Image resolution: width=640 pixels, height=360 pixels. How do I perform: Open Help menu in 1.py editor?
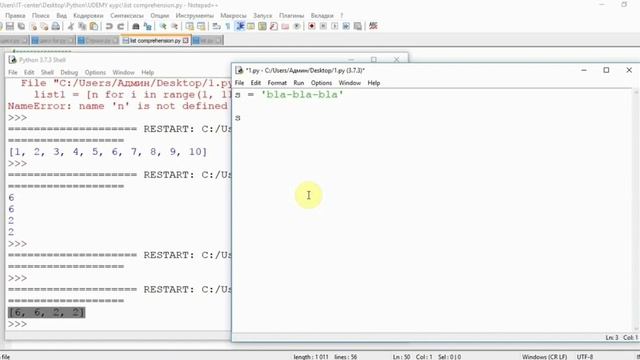pos(373,83)
